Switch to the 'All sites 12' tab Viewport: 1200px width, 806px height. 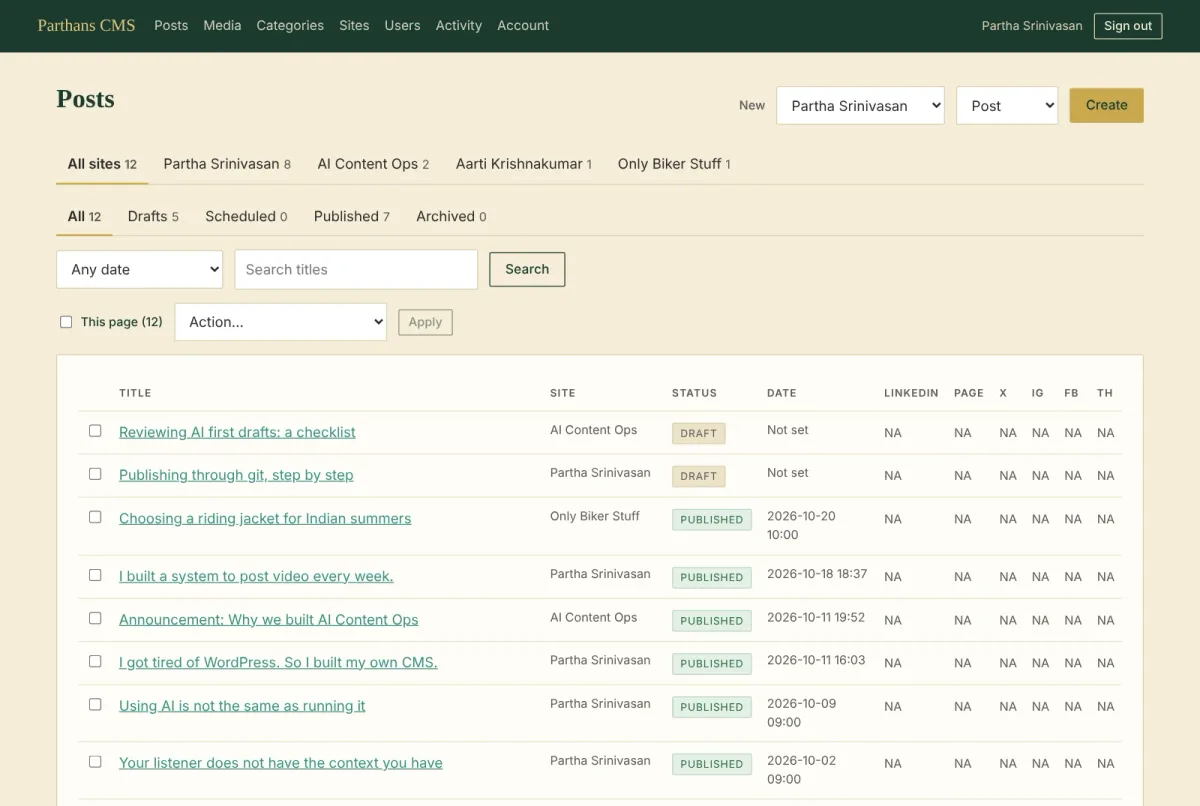102,164
